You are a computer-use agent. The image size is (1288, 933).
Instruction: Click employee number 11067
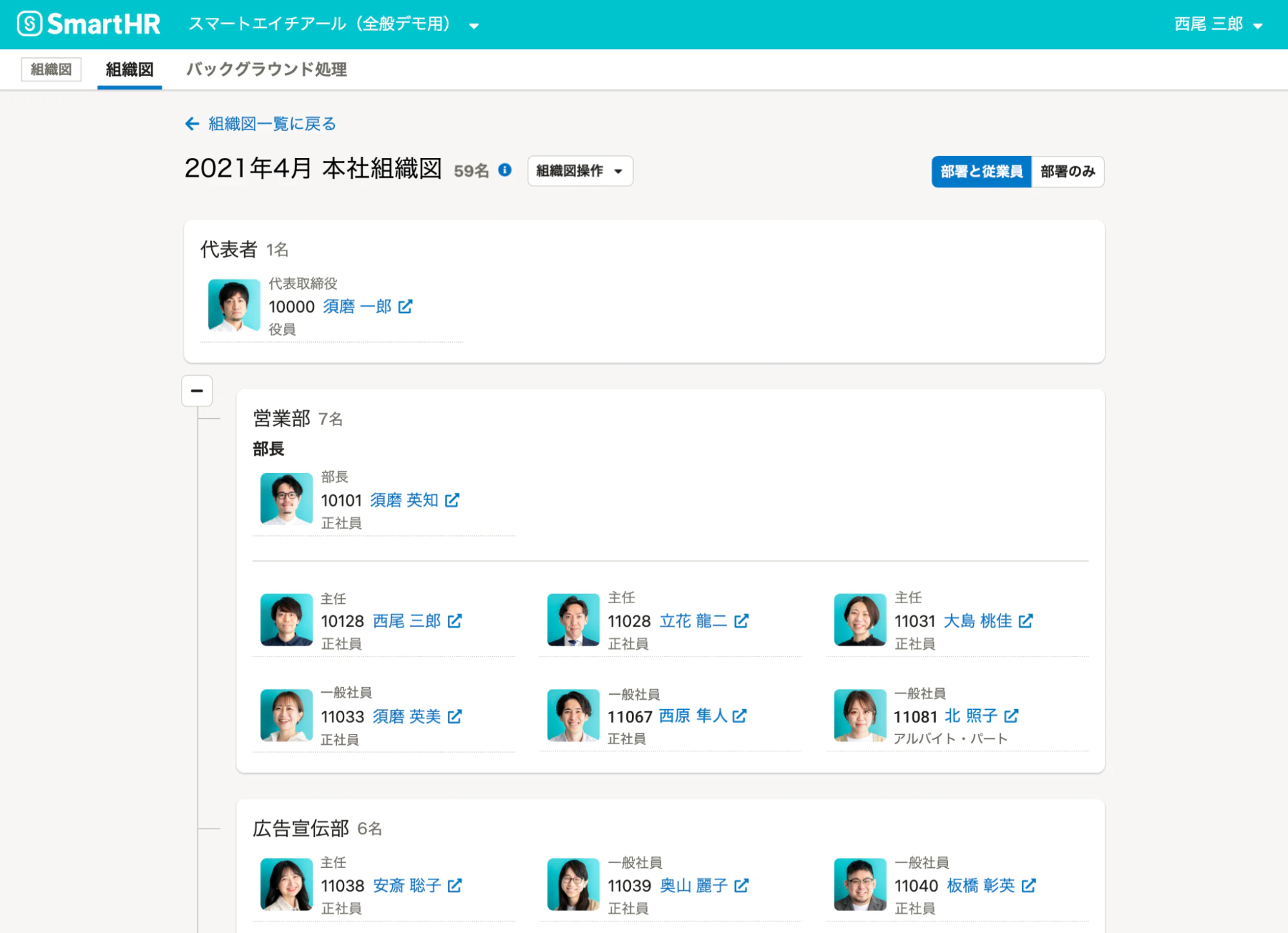pos(630,717)
